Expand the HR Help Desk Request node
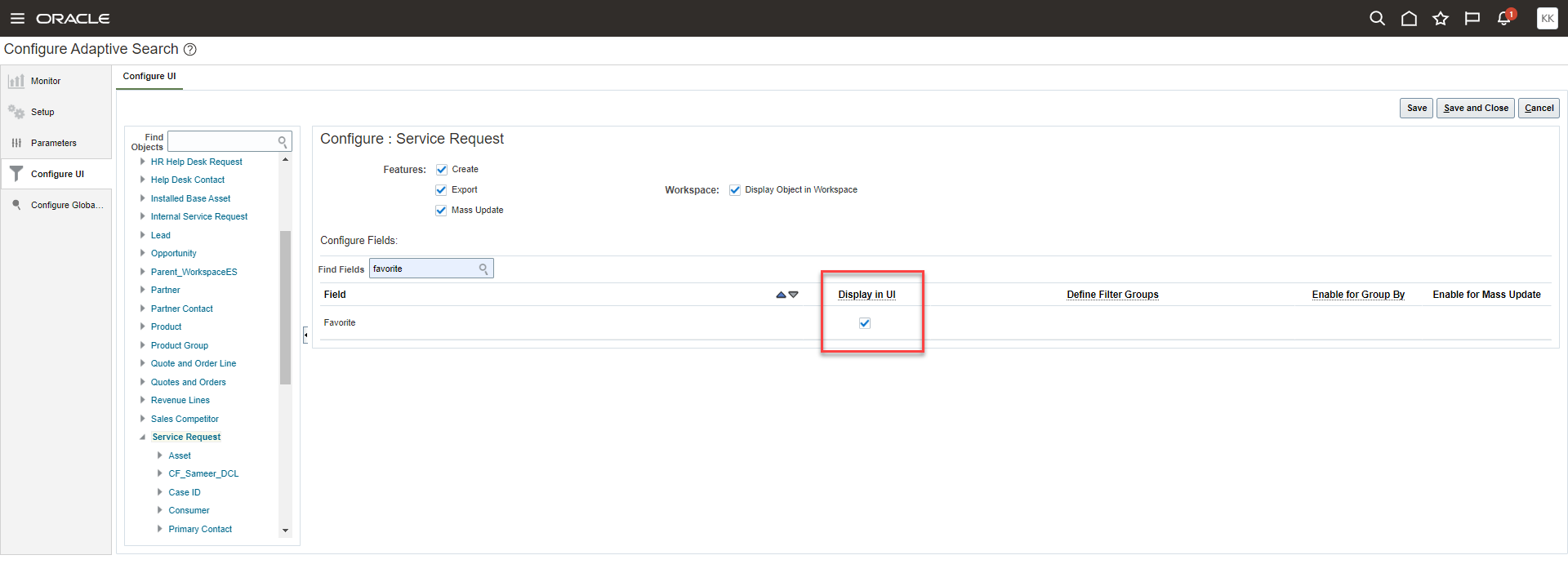The width and height of the screenshot is (1568, 573). click(143, 162)
